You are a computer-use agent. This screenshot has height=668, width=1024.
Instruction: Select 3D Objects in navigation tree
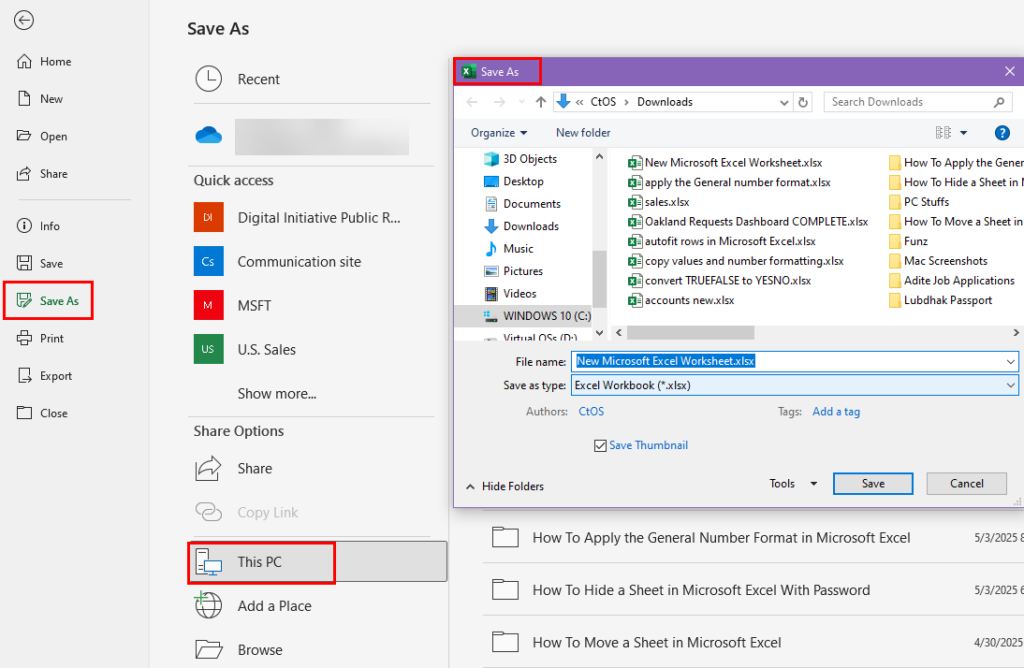(x=520, y=159)
